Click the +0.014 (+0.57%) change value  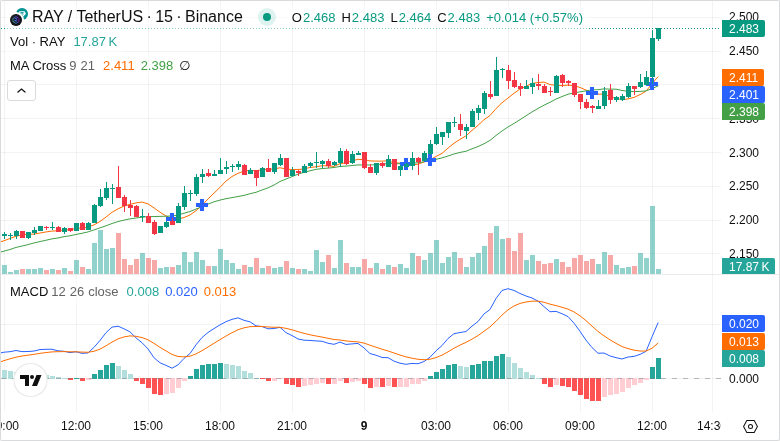coord(534,18)
